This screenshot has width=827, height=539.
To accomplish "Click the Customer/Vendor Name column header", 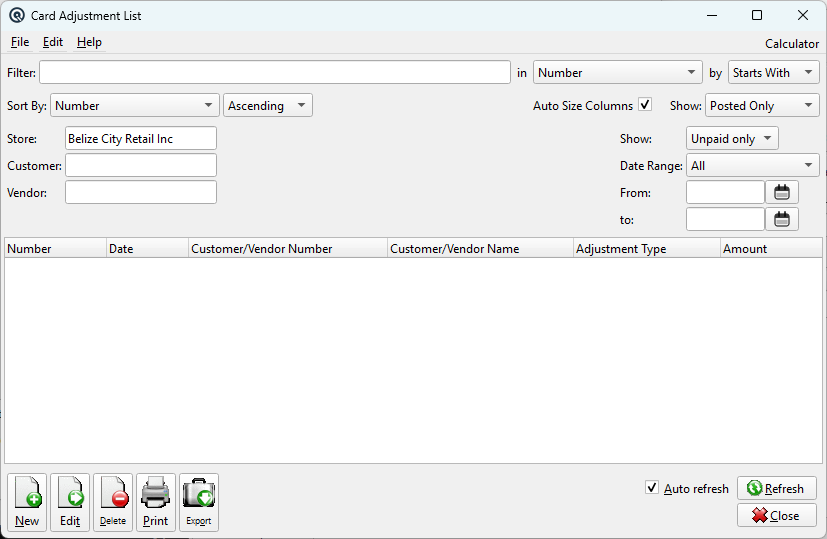I will tap(480, 248).
